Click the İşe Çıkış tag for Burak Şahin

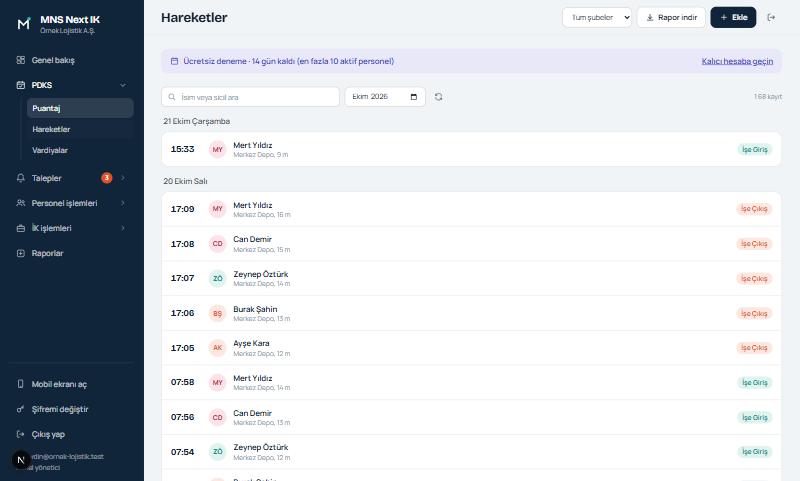pos(754,313)
